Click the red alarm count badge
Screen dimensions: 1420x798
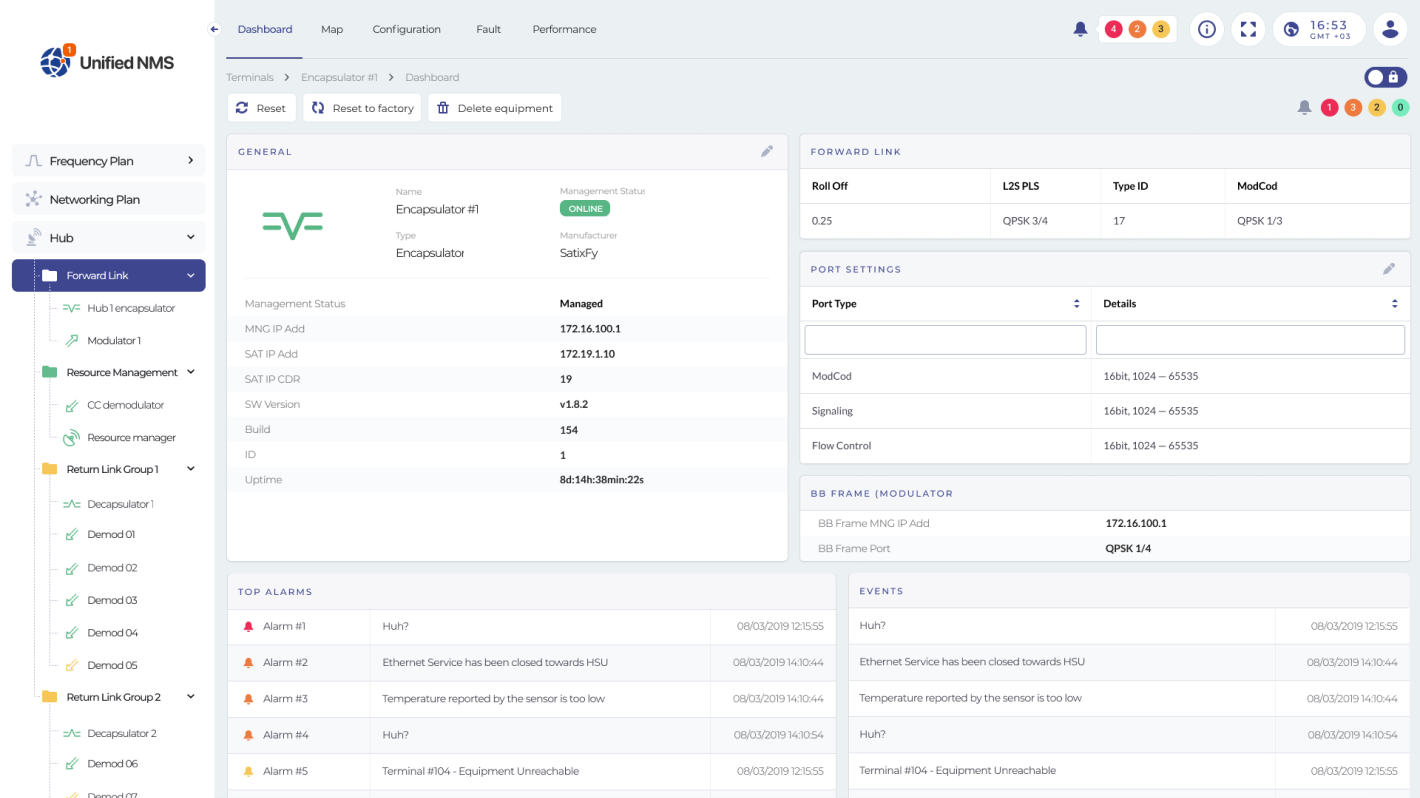[x=1330, y=107]
